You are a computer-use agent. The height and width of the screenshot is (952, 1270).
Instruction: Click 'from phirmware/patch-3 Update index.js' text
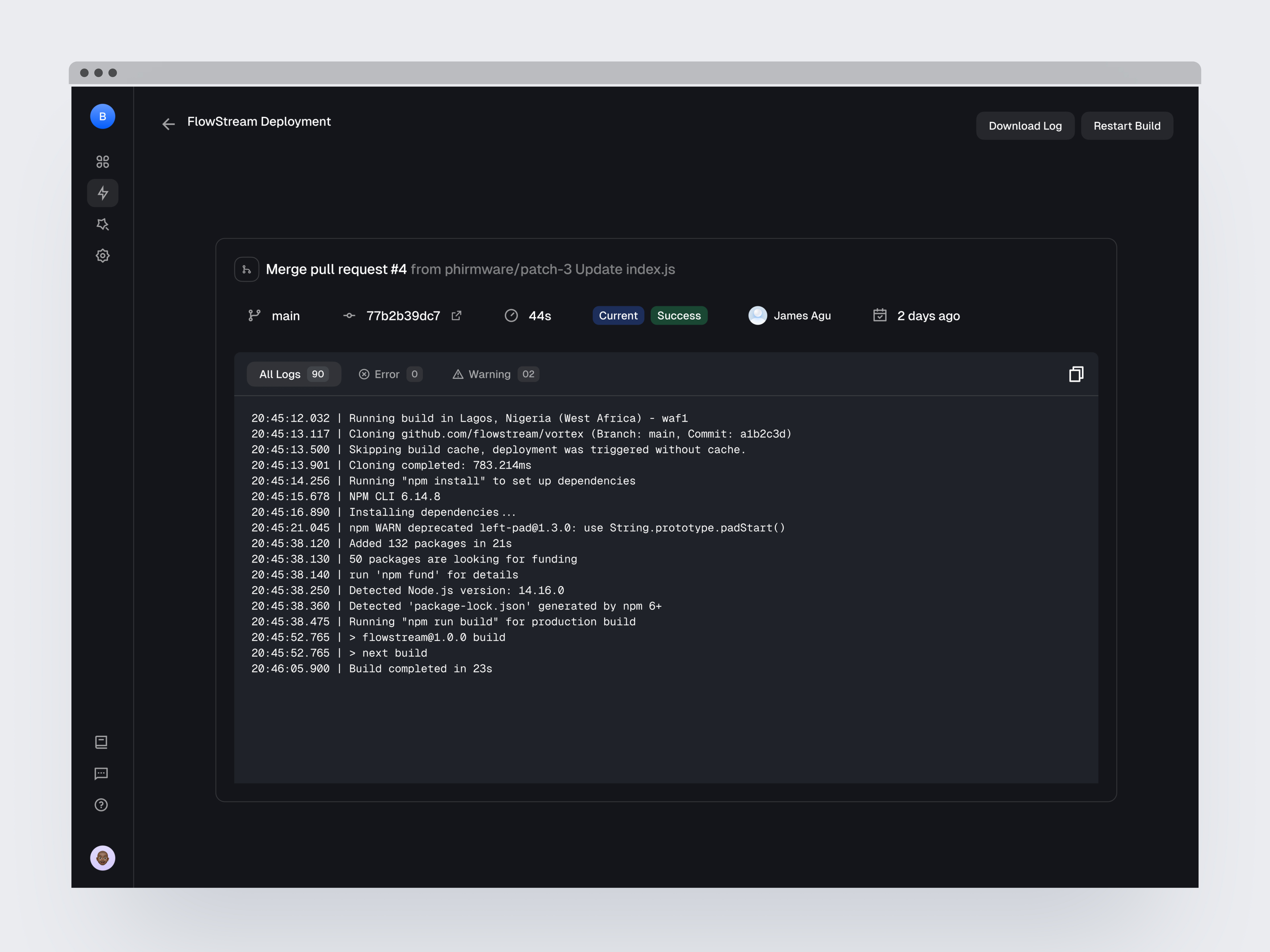[543, 269]
